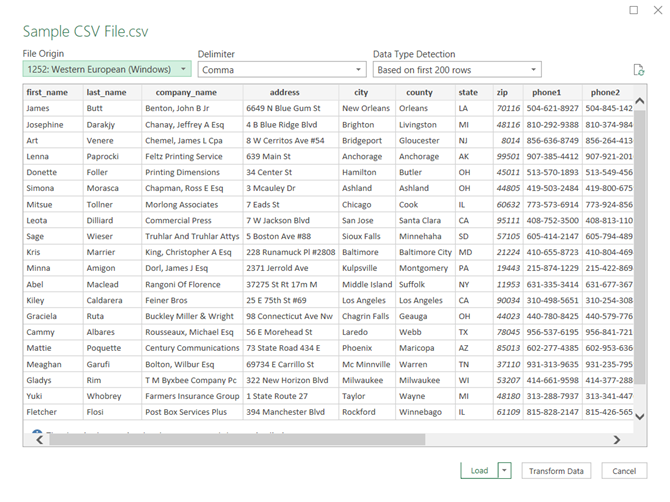
Task: Click the horizontal scrollbar right arrow
Action: (x=617, y=440)
